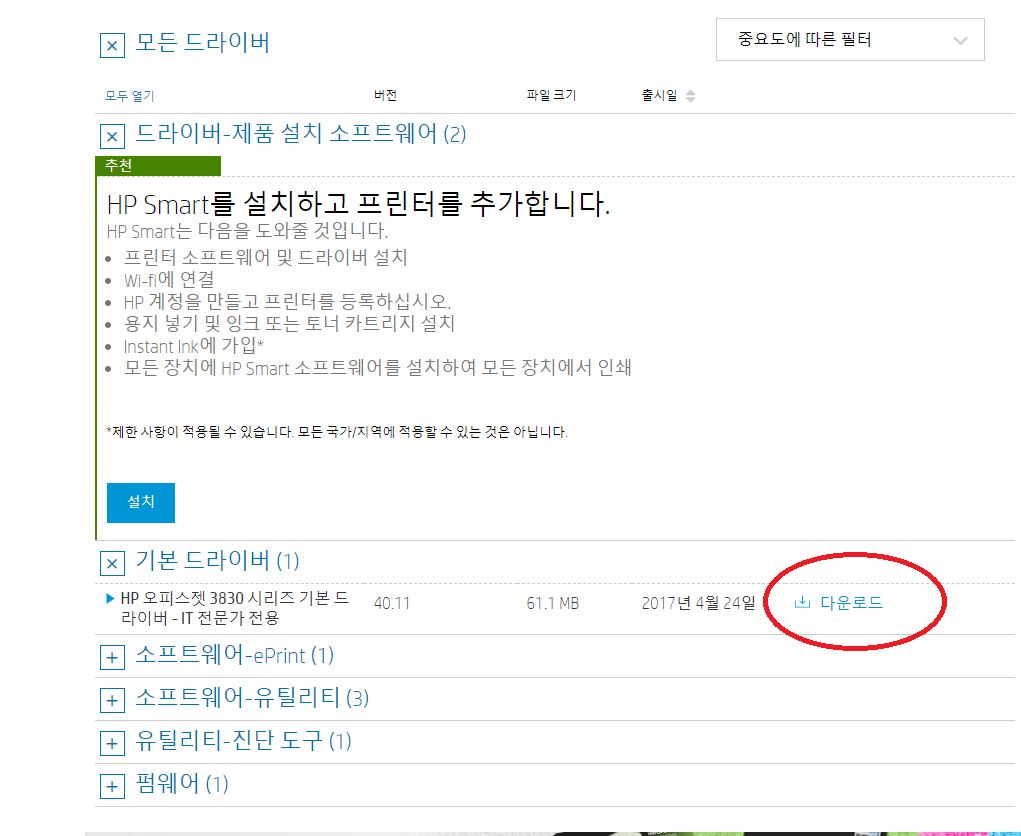The height and width of the screenshot is (836, 1021).
Task: Click file size 61.1 MB
Action: [x=553, y=604]
